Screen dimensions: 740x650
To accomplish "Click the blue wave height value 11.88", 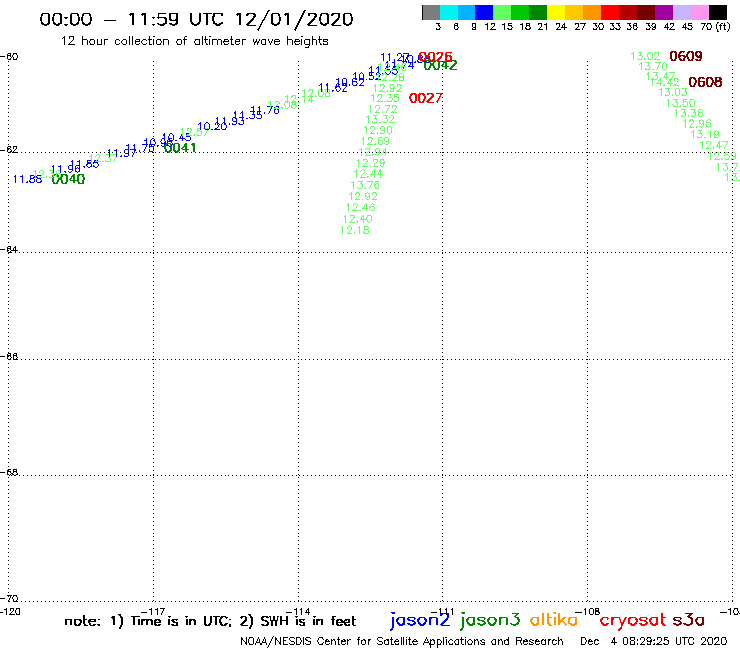I will (x=27, y=179).
